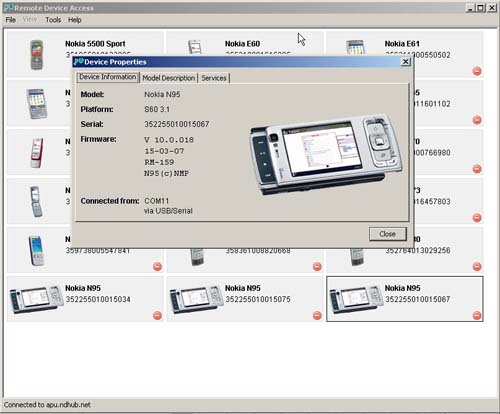Open the Tools menu

53,20
